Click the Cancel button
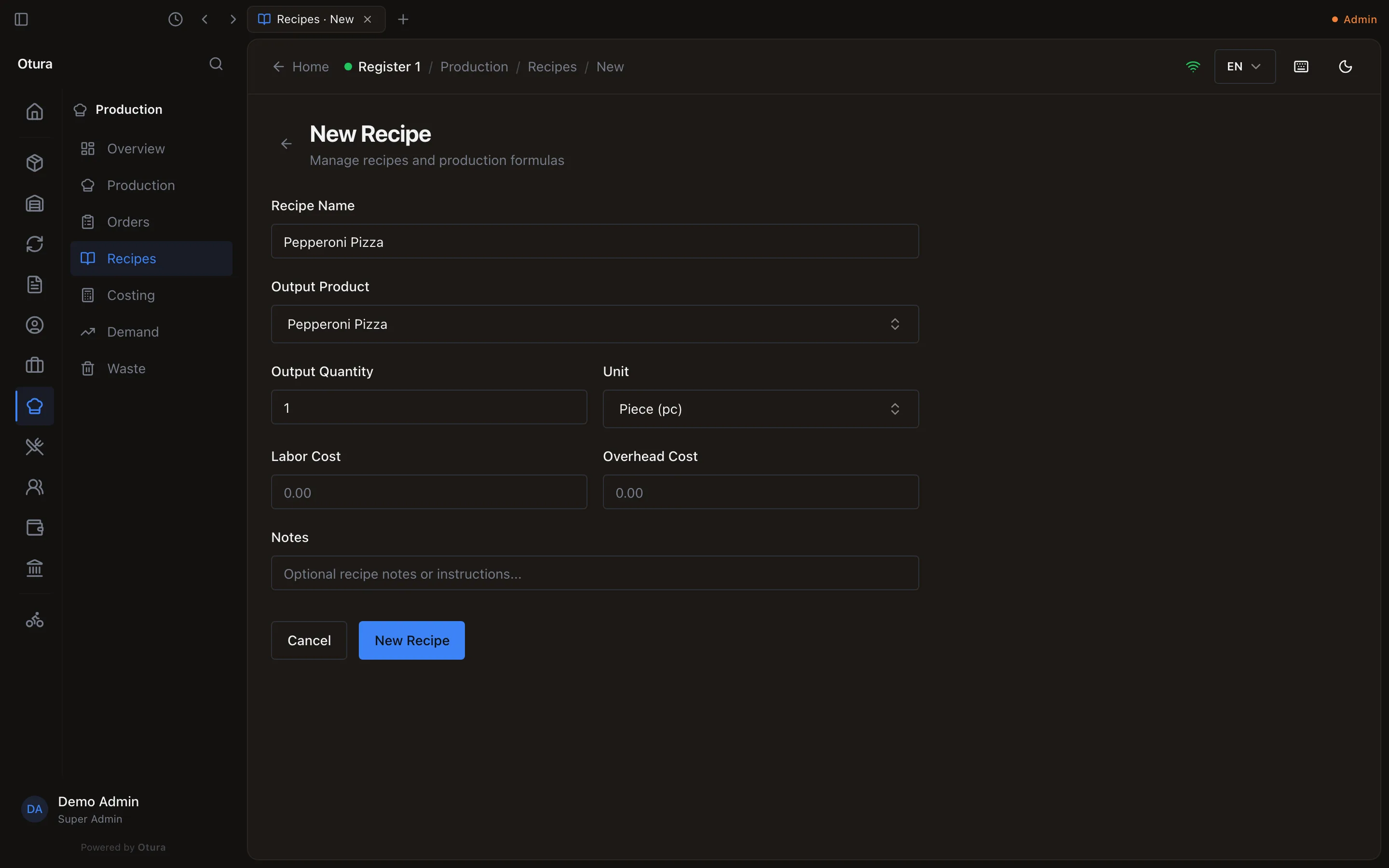Screen dimensions: 1389x868 click(x=309, y=640)
